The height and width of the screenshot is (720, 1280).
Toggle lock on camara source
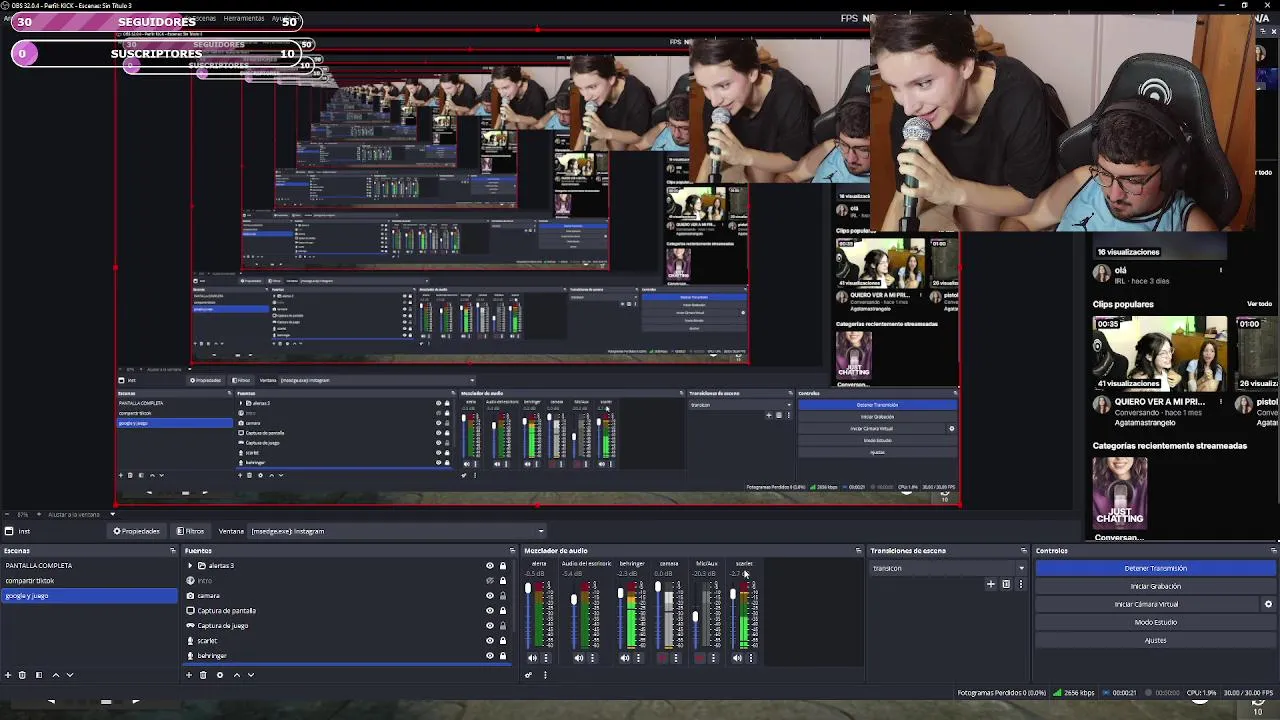click(x=503, y=596)
